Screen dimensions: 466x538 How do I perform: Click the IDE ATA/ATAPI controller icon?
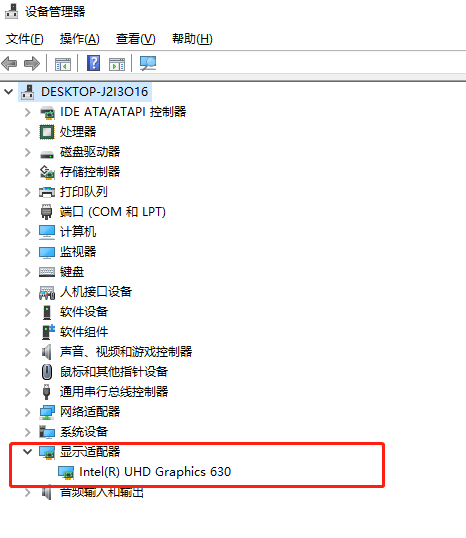coord(47,113)
